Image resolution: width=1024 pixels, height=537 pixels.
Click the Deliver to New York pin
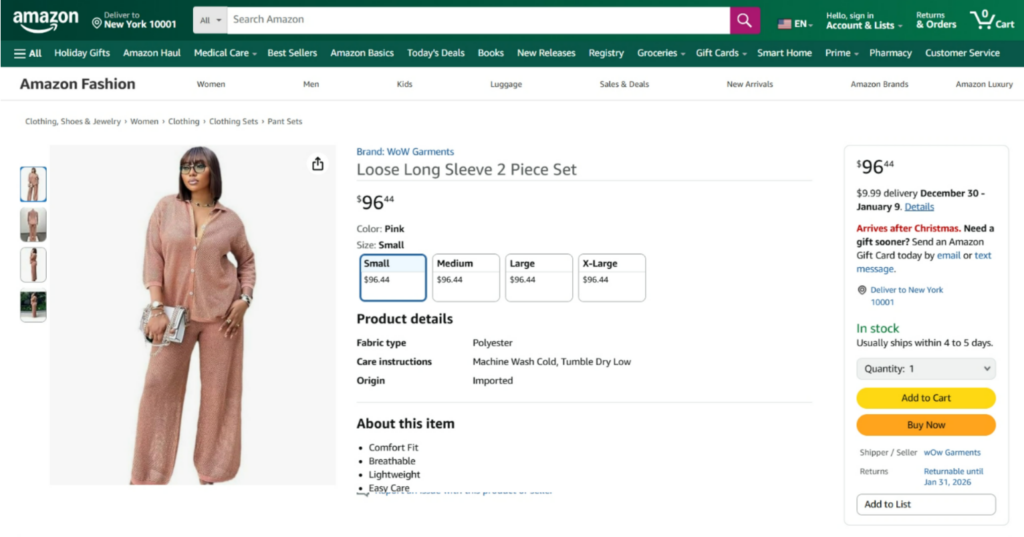pos(862,290)
